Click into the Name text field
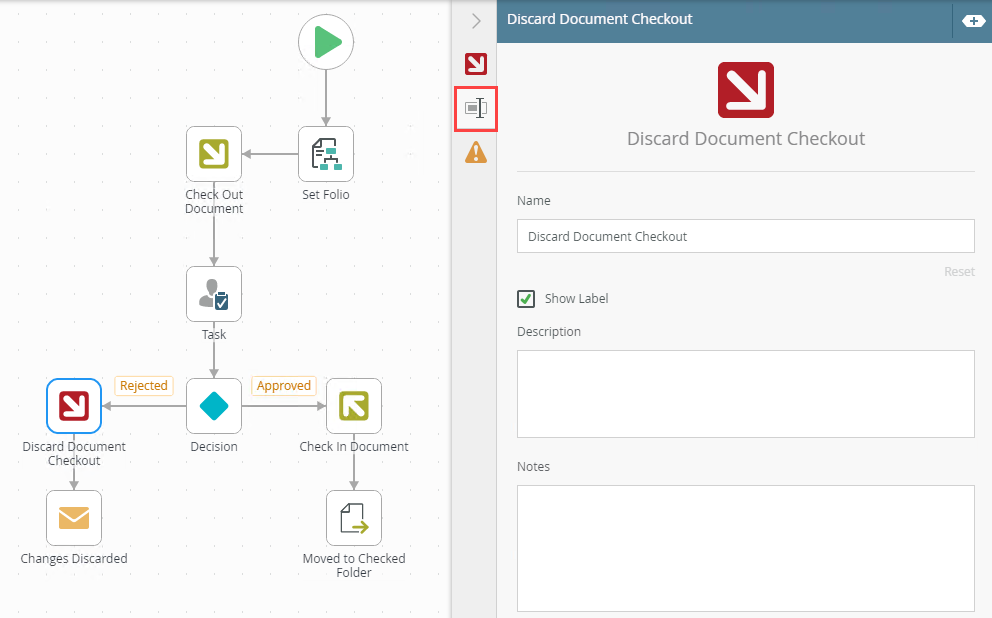992x618 pixels. point(745,237)
